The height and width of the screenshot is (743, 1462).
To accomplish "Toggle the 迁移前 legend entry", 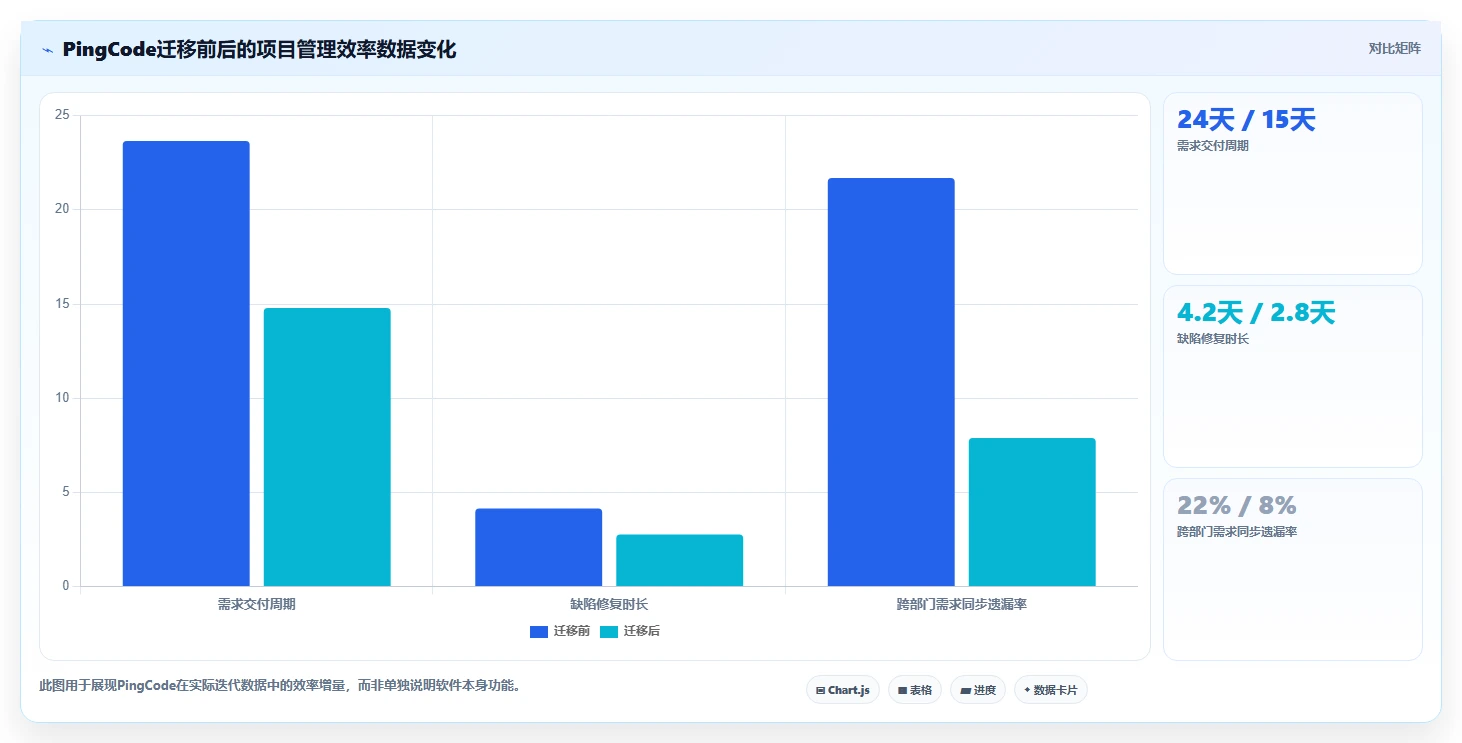I will click(559, 631).
